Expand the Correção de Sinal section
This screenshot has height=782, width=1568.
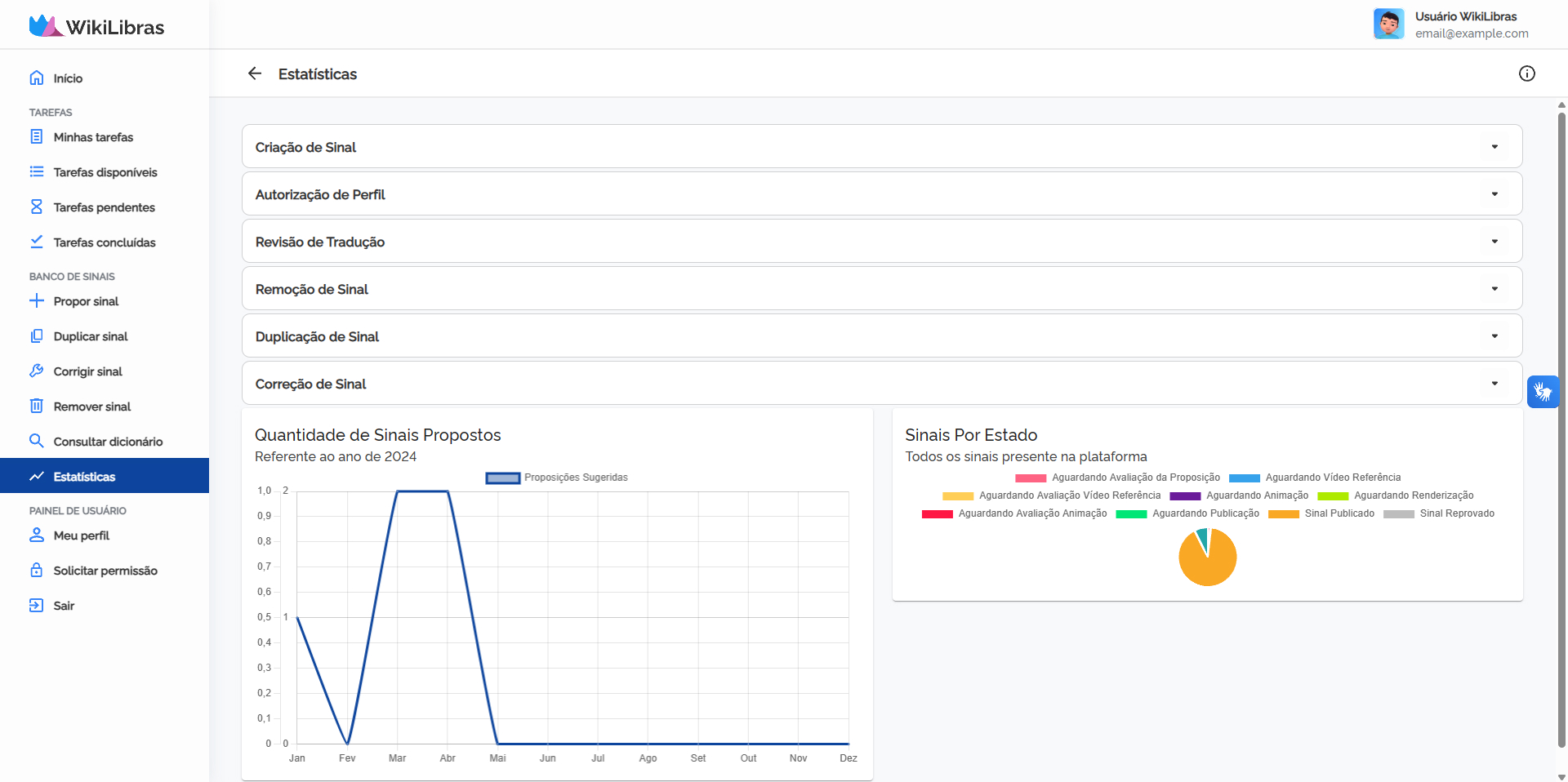[881, 384]
